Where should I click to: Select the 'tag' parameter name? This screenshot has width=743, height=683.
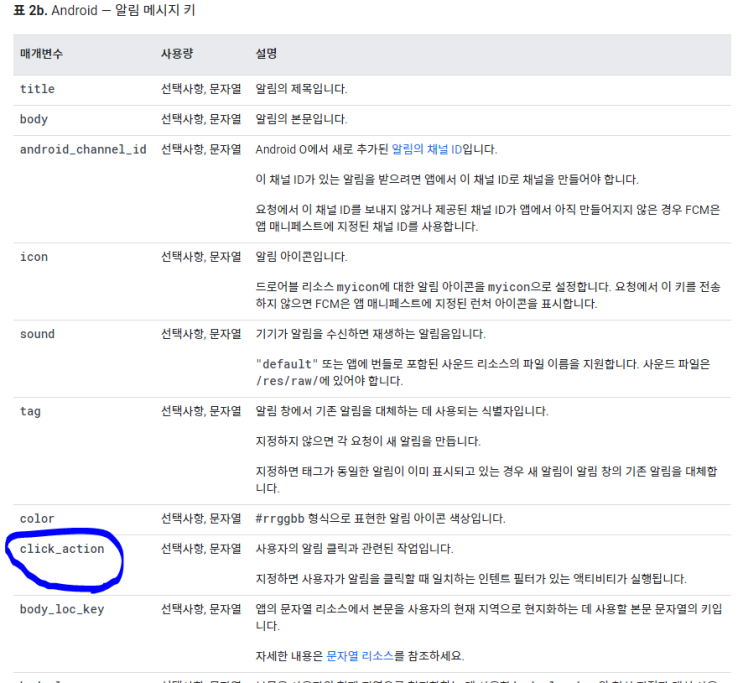click(30, 411)
